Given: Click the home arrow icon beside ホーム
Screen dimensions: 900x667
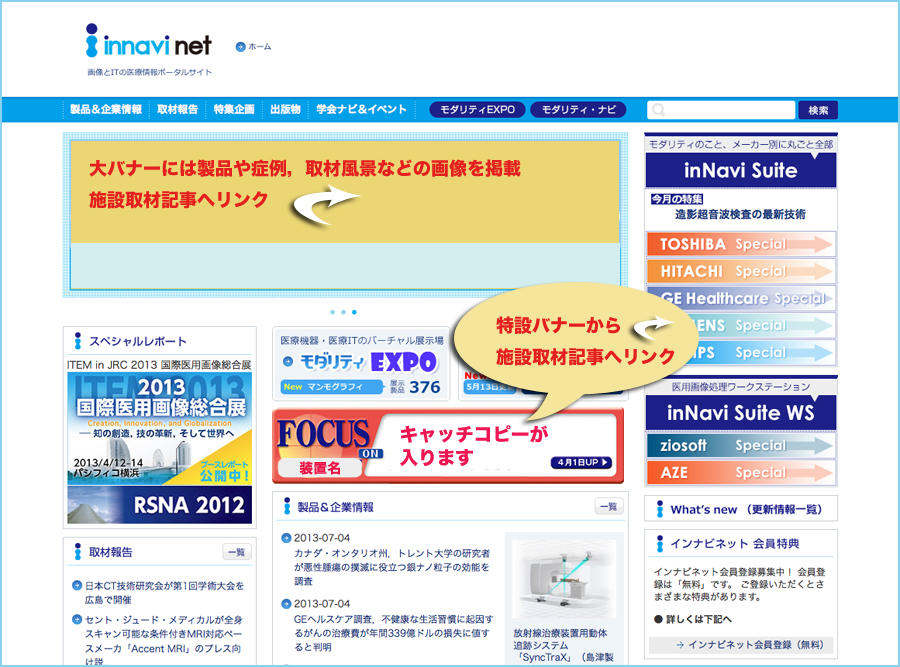Looking at the screenshot, I should click(x=240, y=47).
